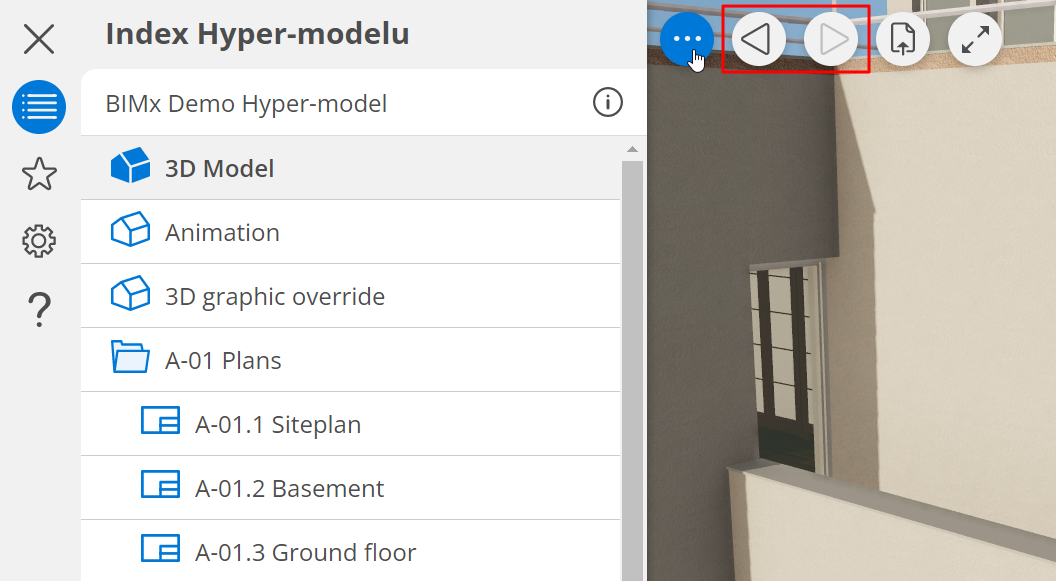Viewport: 1056px width, 581px height.
Task: Open the index list view icon
Action: pyautogui.click(x=39, y=106)
